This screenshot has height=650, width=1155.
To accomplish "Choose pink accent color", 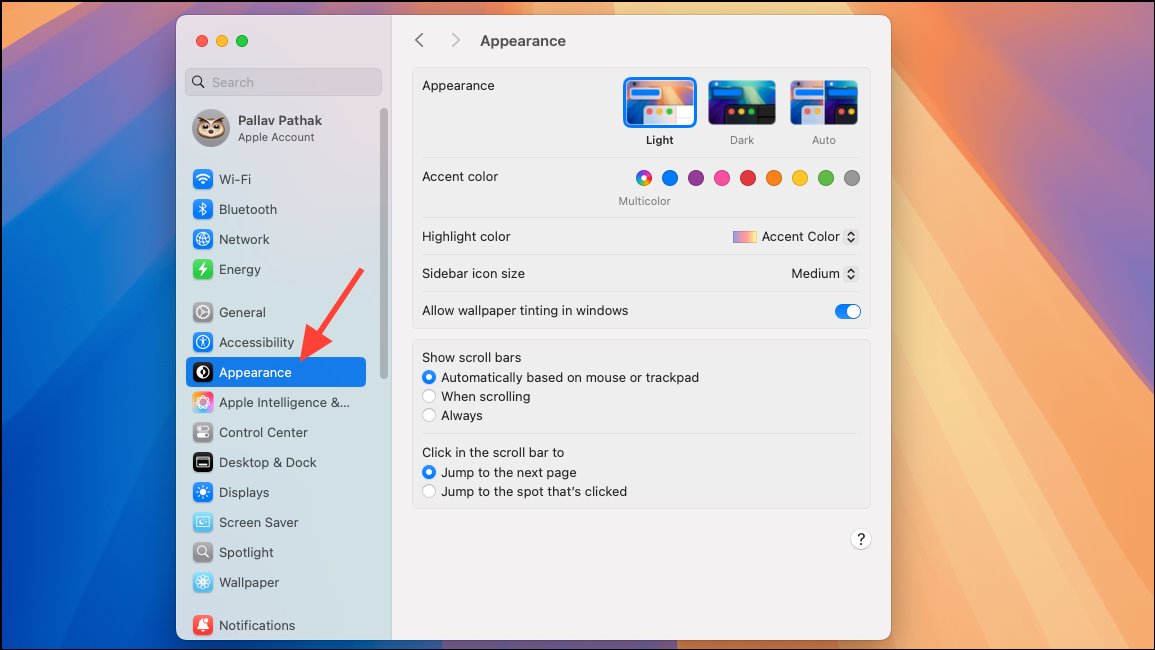I will pyautogui.click(x=722, y=178).
